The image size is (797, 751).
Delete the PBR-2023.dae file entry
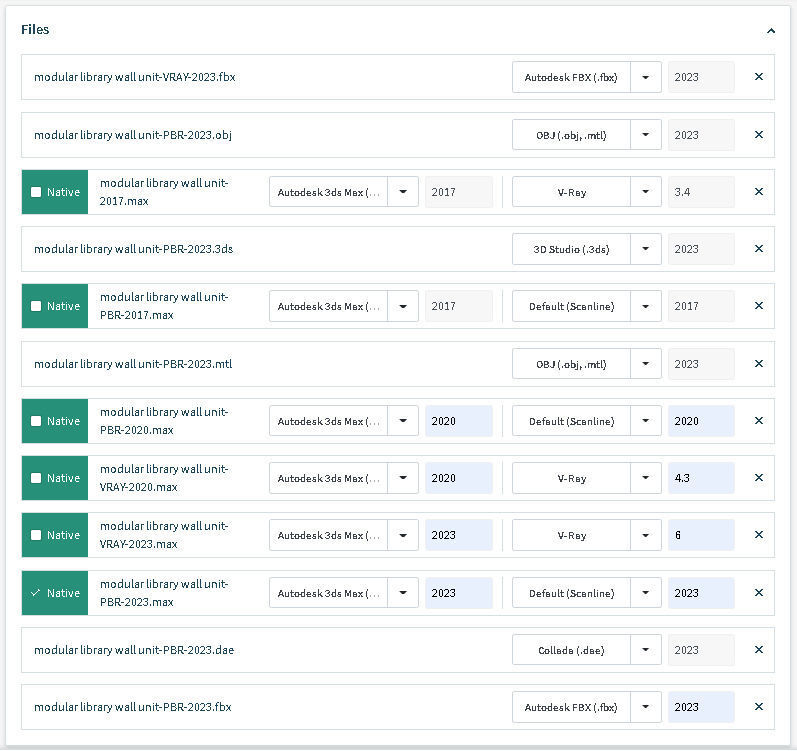(759, 650)
